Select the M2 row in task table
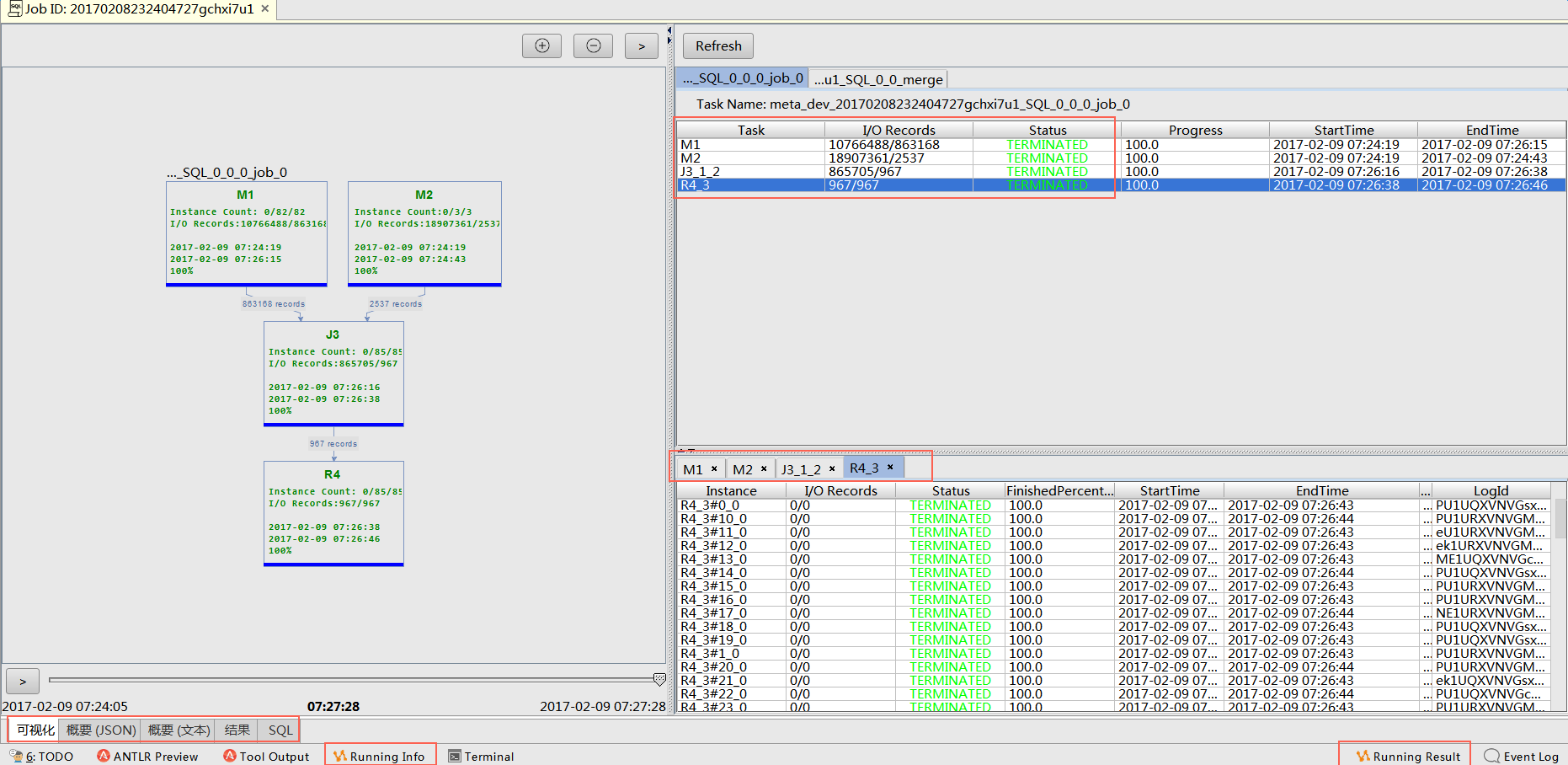The width and height of the screenshot is (1568, 765). pyautogui.click(x=749, y=158)
